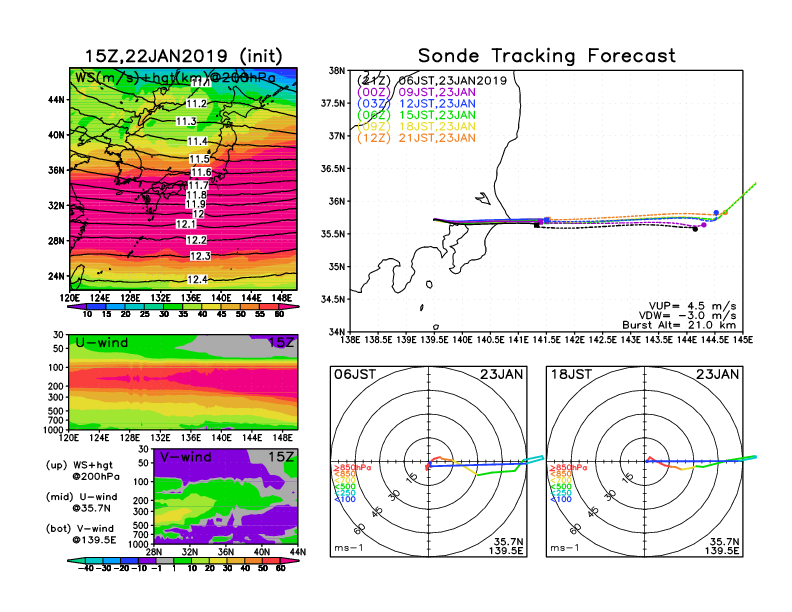Click 'ms-1' unit in the 06JST hodograph
Viewport: 792px width, 612px height.
coord(349,548)
